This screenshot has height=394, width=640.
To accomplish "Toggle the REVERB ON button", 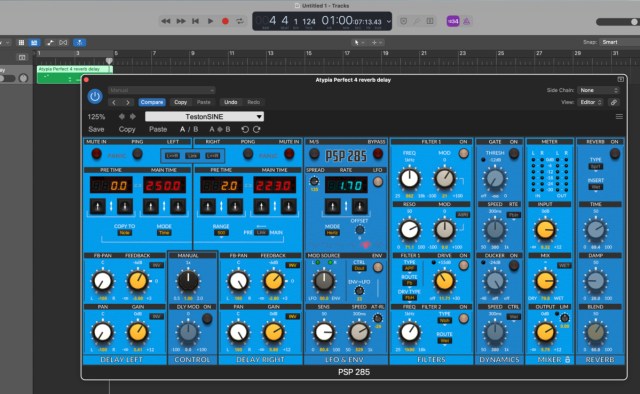I will click(x=615, y=154).
